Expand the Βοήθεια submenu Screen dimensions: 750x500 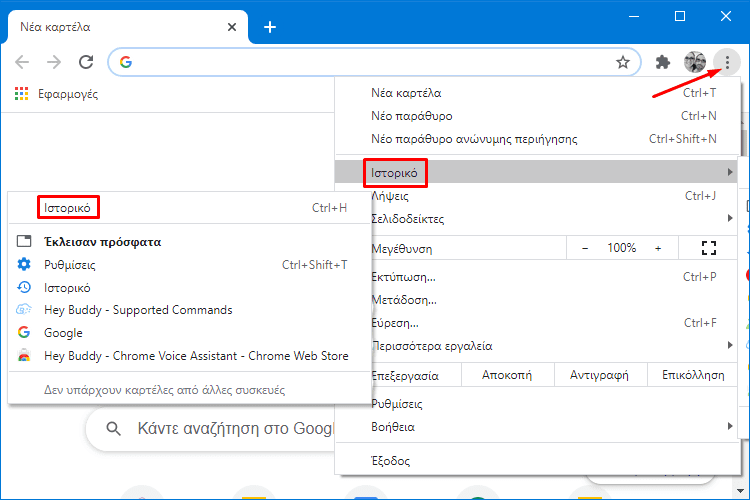[x=538, y=427]
